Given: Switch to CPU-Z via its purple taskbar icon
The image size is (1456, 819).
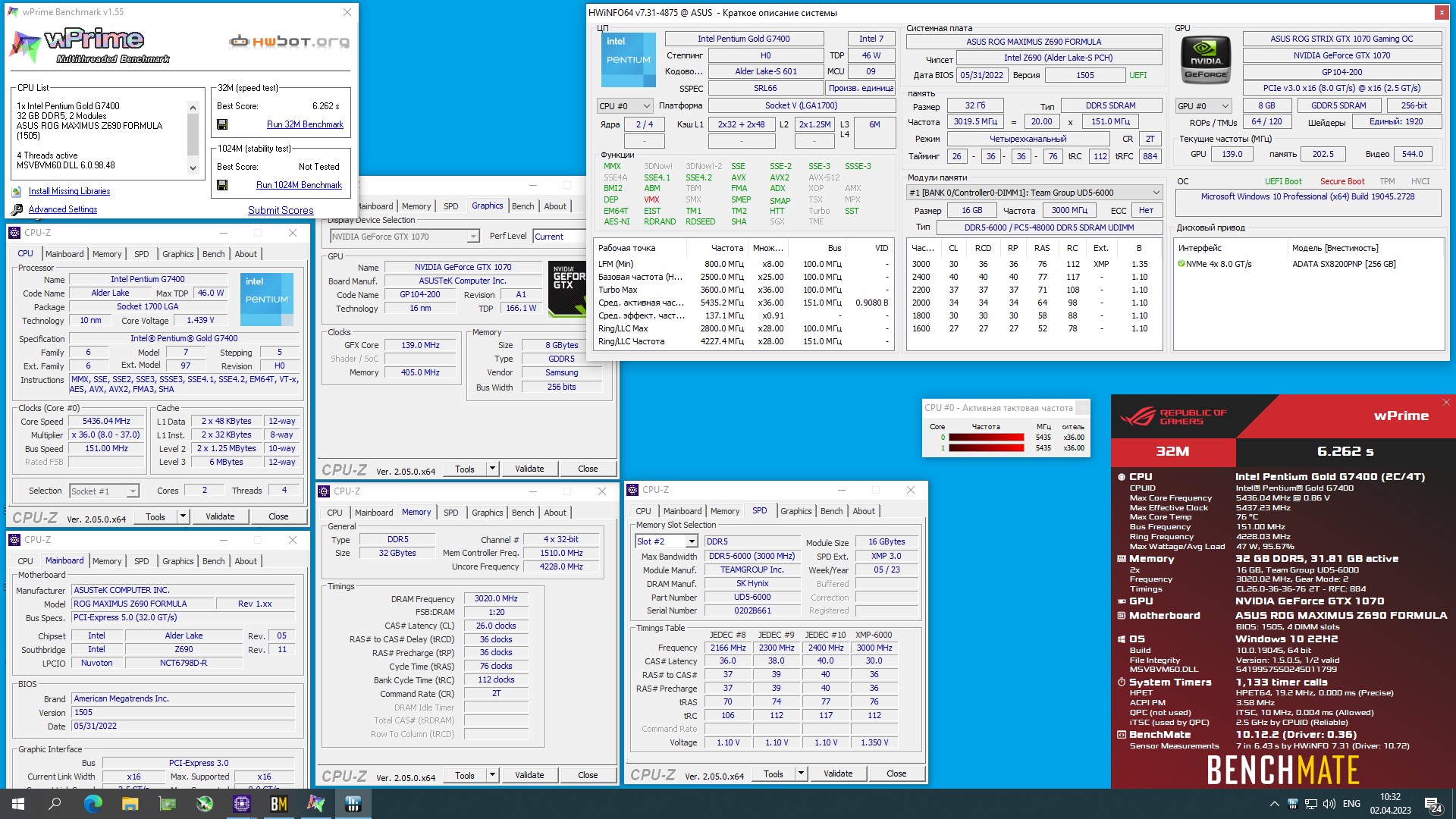Looking at the screenshot, I should pos(242,804).
